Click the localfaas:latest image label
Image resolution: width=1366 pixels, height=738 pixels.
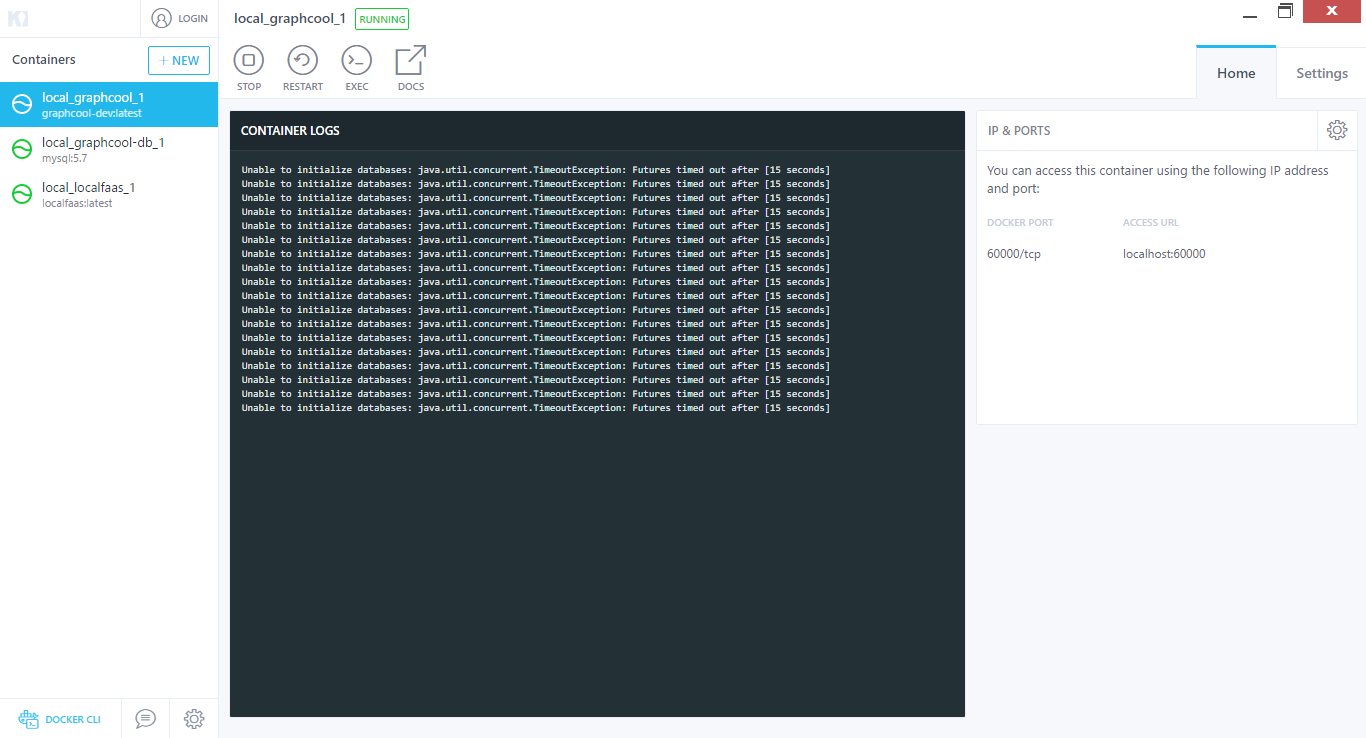(77, 203)
